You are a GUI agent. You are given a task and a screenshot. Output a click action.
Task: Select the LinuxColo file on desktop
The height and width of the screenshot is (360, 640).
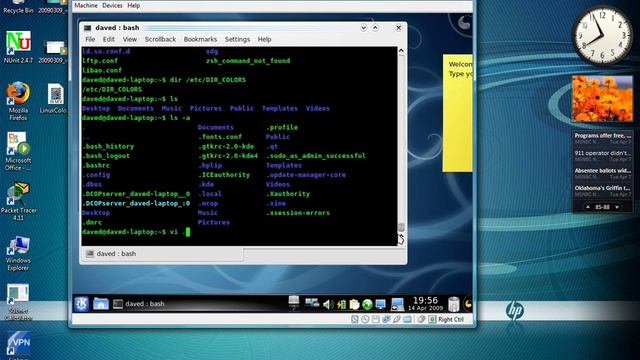pyautogui.click(x=54, y=98)
